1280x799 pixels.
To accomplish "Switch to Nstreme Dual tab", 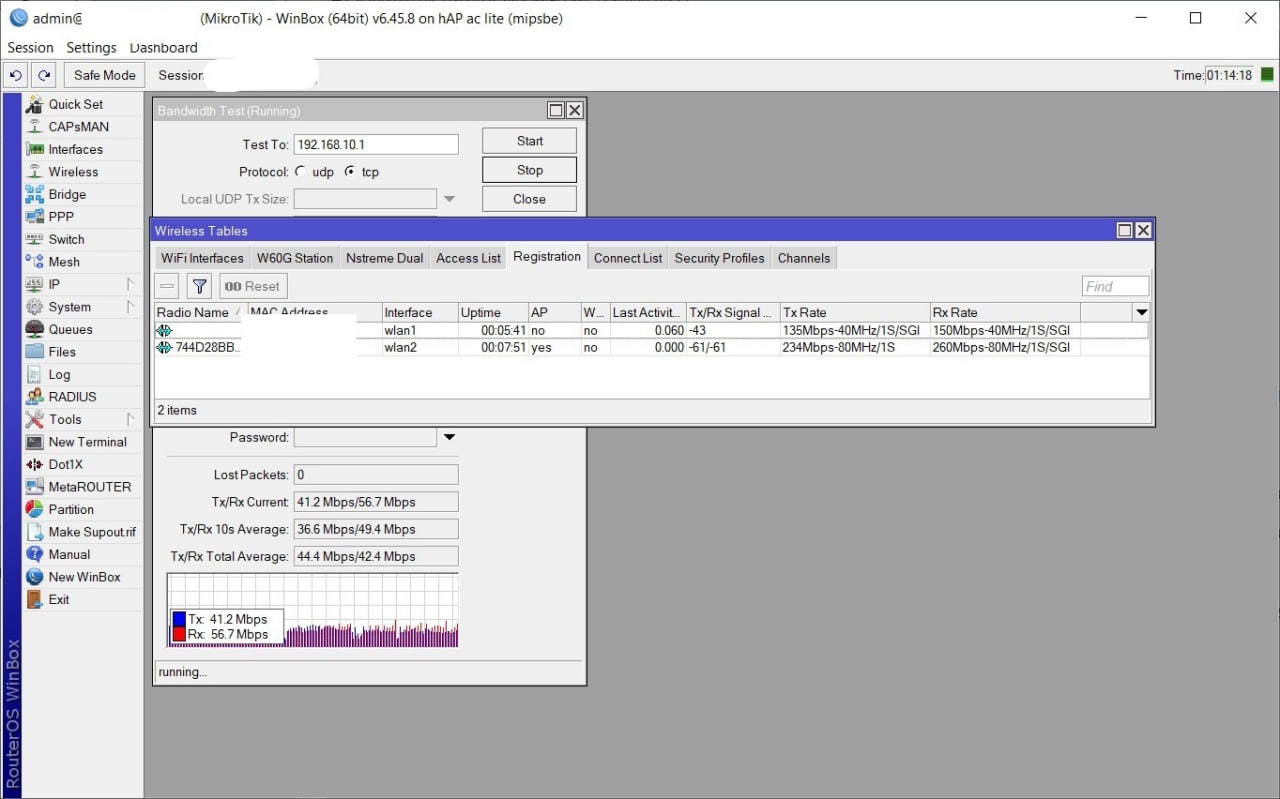I will [x=384, y=258].
